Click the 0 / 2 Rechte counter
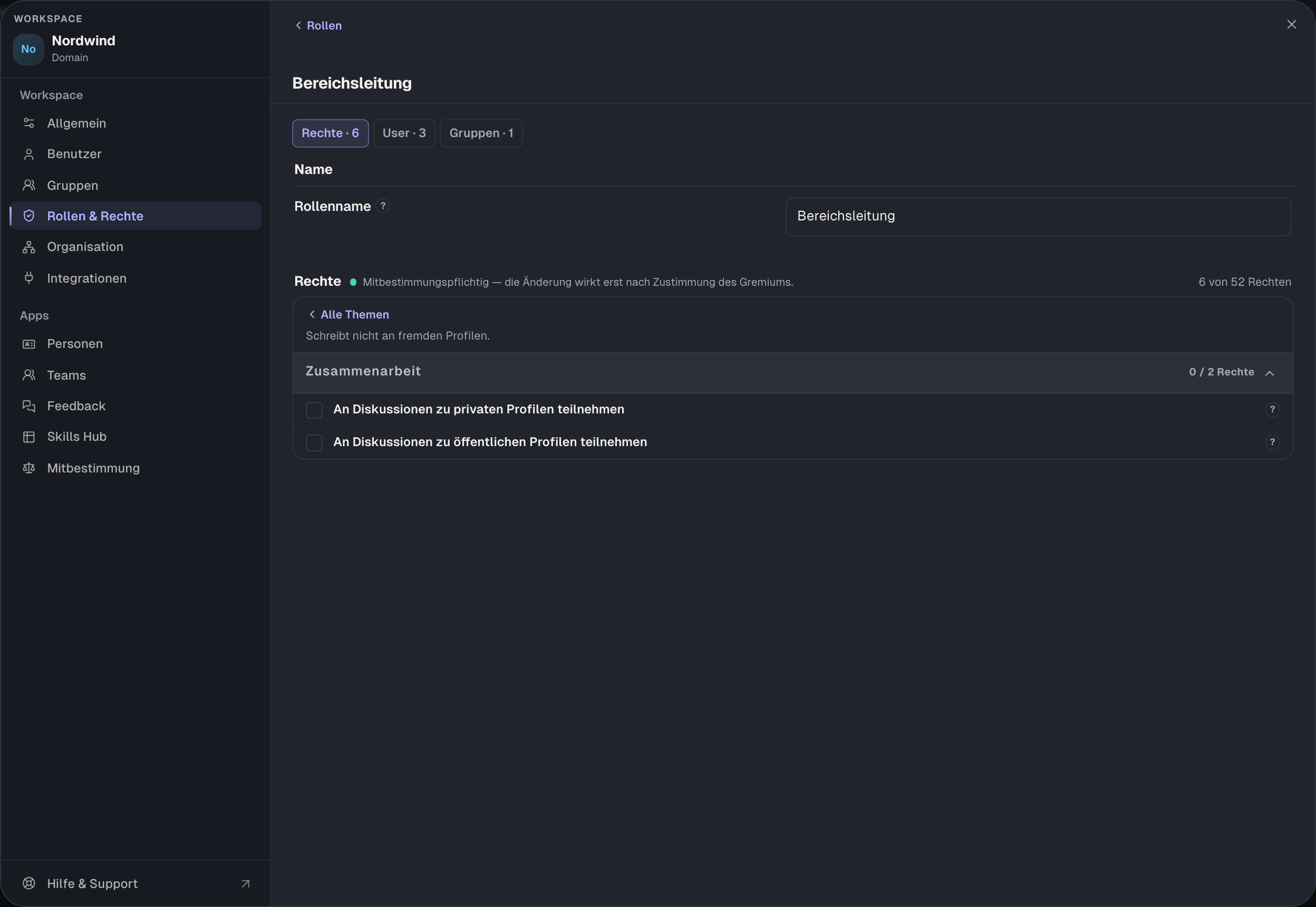Viewport: 1316px width, 907px height. coord(1221,372)
